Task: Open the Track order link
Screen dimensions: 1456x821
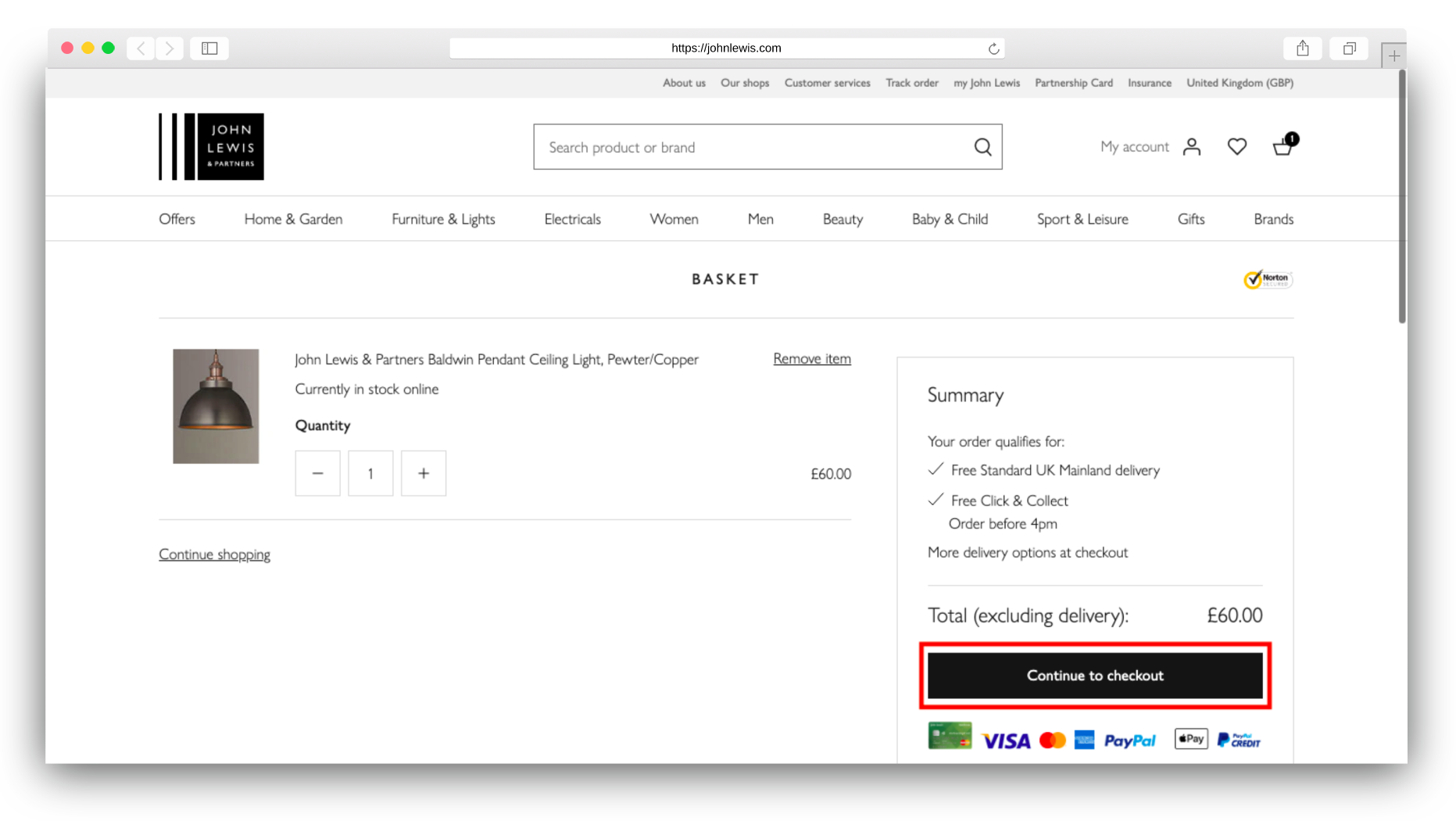Action: tap(912, 83)
